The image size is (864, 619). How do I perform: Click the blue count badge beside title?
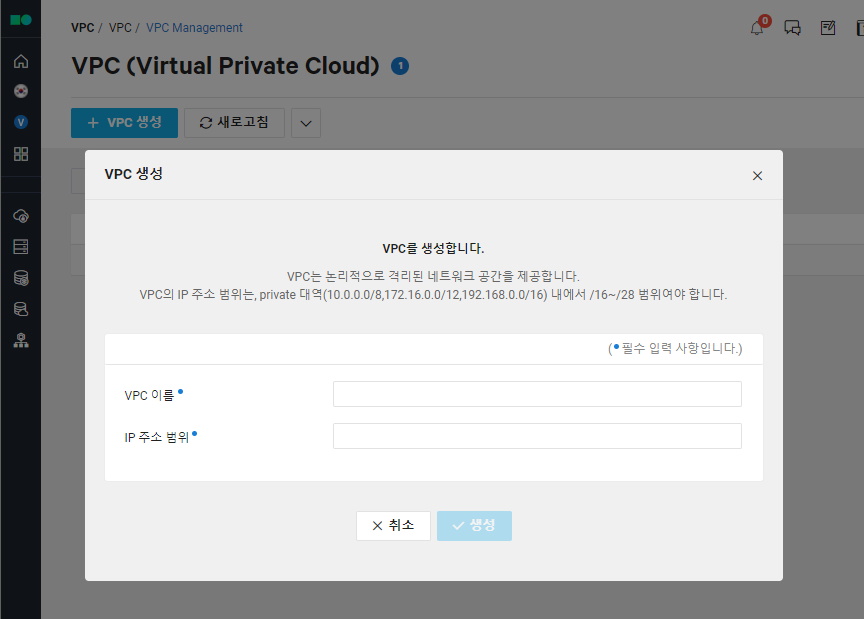(400, 66)
